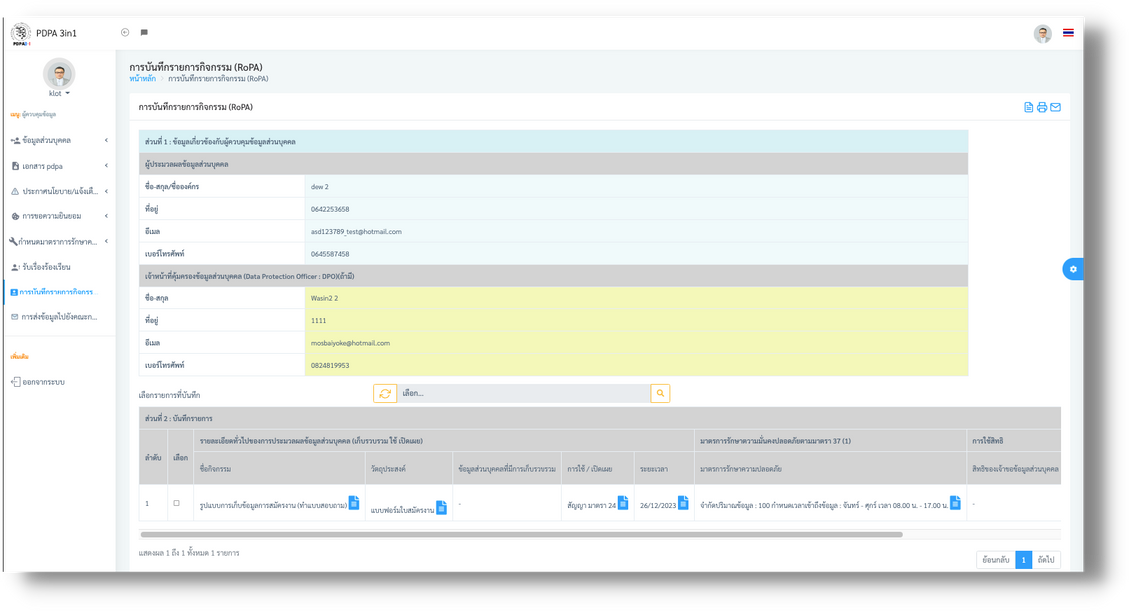
Task: Click email asd123789_test@hotmail.com cell
Action: point(636,232)
